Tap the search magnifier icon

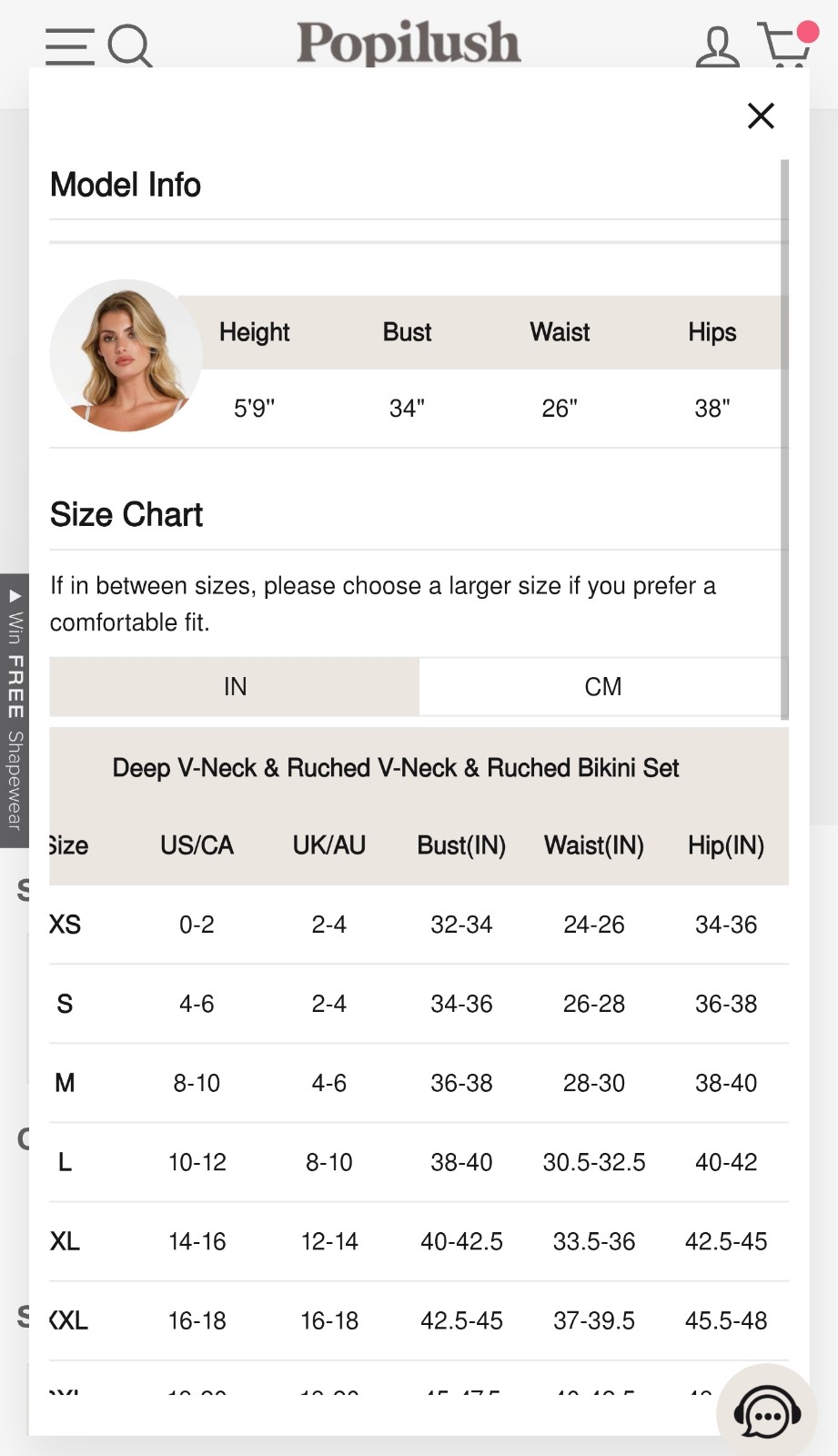130,46
